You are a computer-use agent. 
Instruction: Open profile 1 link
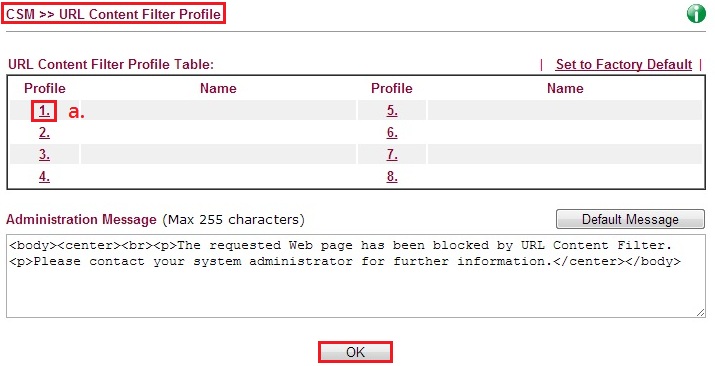pos(44,111)
